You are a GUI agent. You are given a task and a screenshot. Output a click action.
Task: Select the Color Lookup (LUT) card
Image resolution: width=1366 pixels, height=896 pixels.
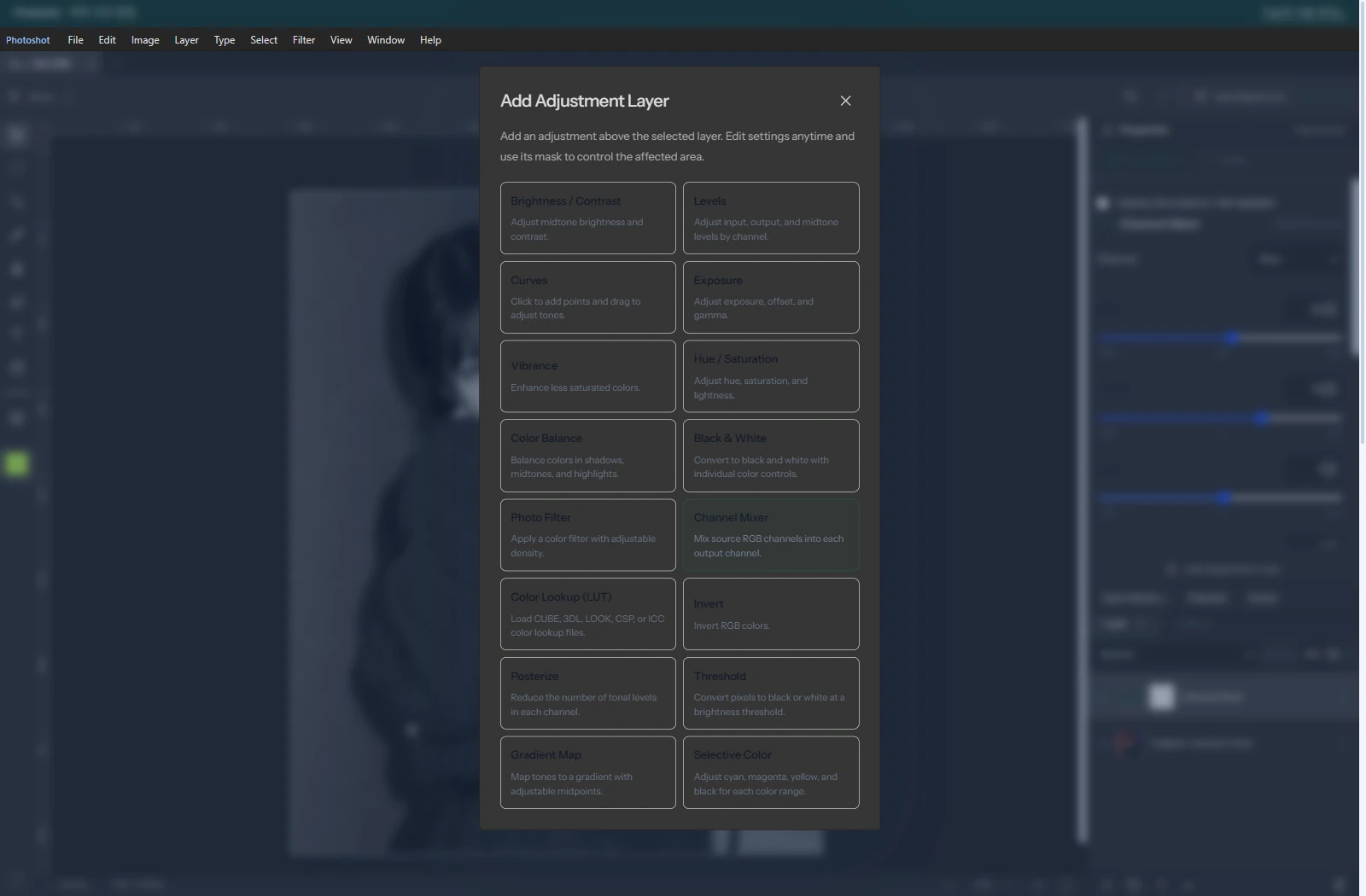pos(587,614)
